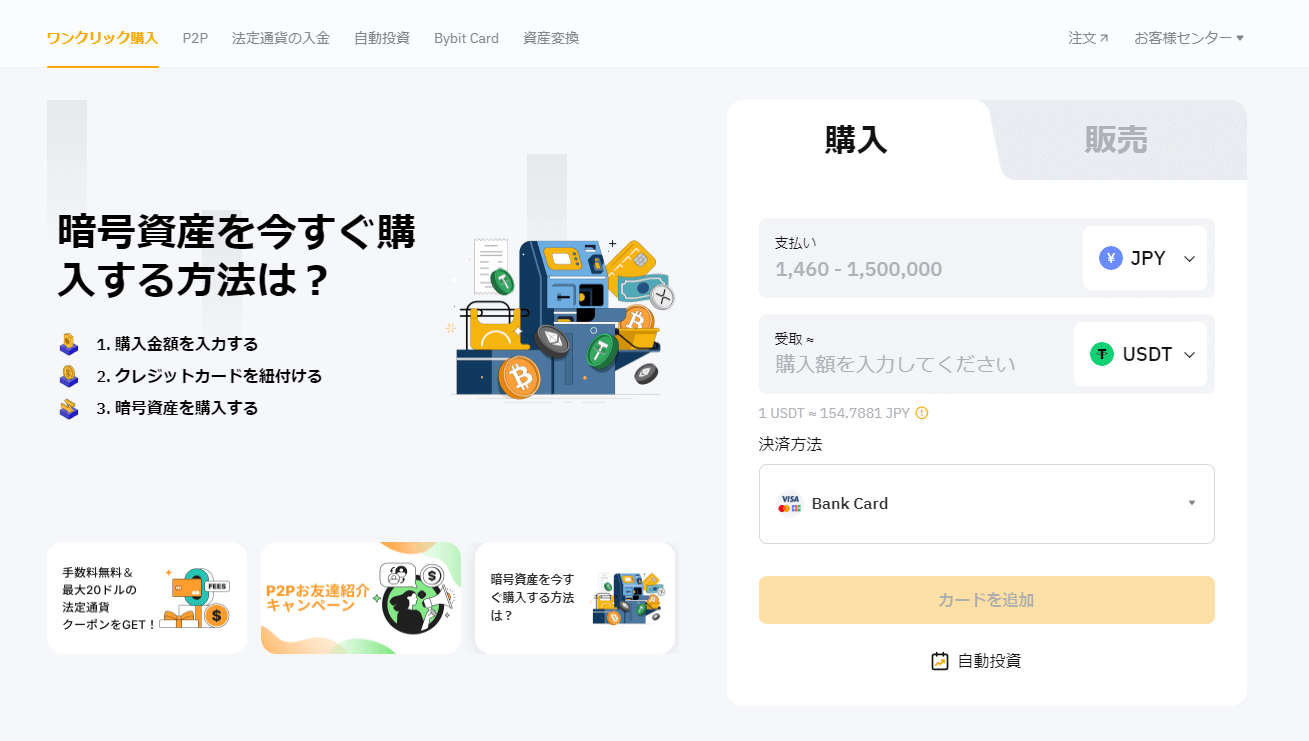Image resolution: width=1309 pixels, height=741 pixels.
Task: Click the USDT Tether coin icon
Action: point(1102,354)
